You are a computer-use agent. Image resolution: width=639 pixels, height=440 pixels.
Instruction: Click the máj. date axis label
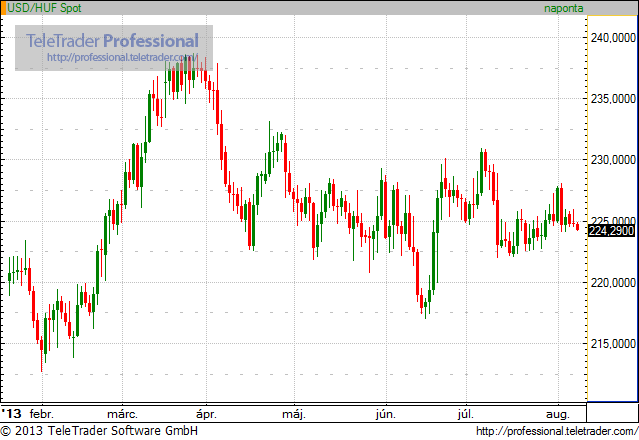tap(294, 414)
